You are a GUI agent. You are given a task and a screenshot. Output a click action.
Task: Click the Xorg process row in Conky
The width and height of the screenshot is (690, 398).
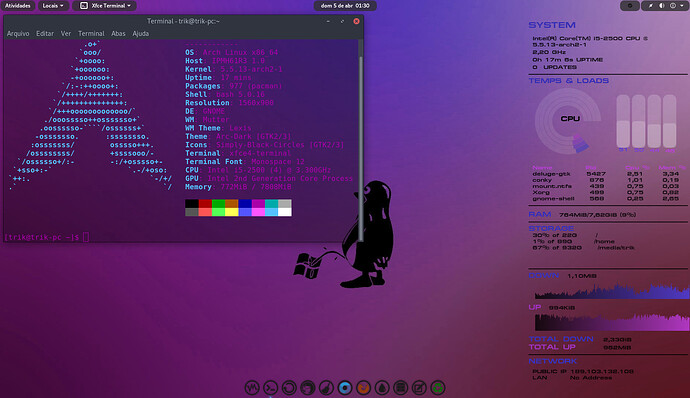(606, 192)
